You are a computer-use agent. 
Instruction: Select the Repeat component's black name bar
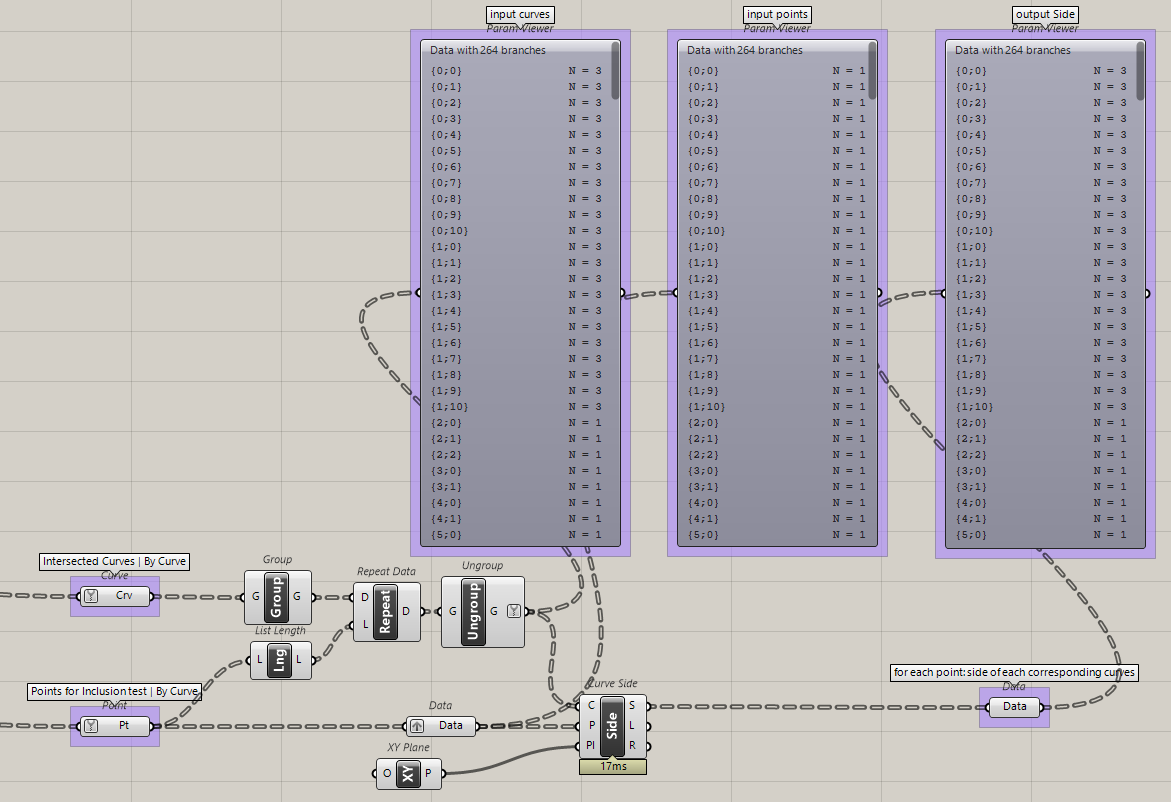tap(385, 612)
